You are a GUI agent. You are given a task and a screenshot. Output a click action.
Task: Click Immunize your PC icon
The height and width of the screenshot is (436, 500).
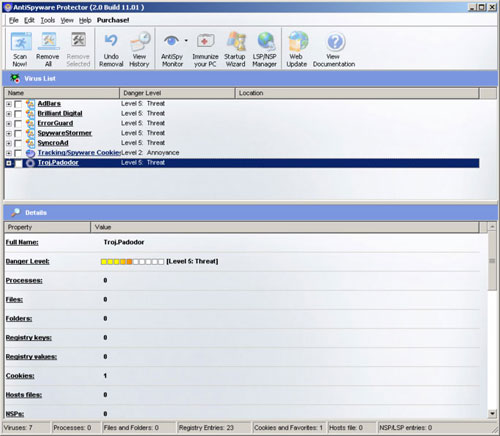205,41
